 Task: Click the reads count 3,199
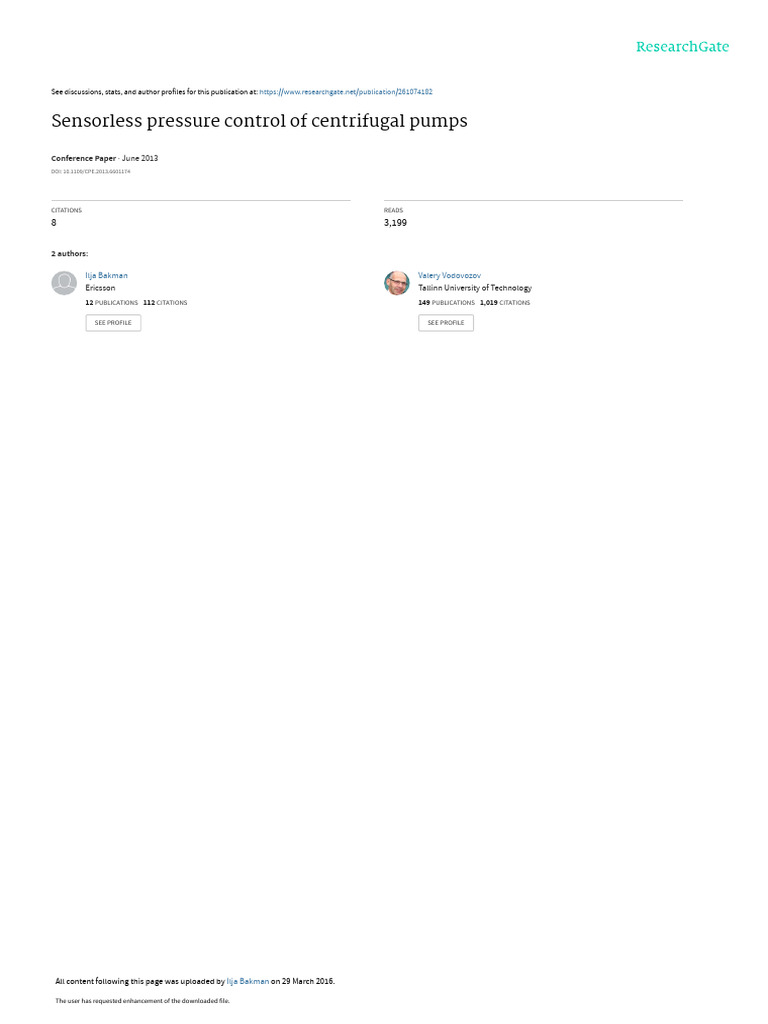pyautogui.click(x=395, y=223)
